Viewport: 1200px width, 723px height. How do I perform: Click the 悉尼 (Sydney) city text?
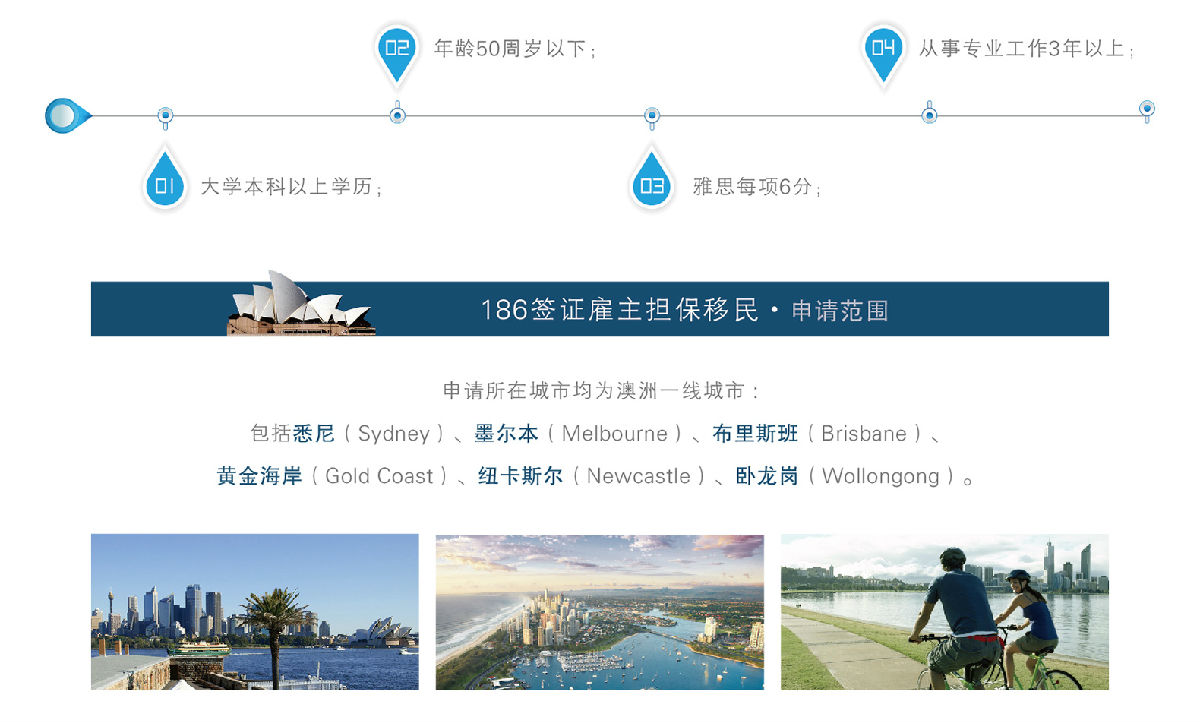pyautogui.click(x=314, y=434)
